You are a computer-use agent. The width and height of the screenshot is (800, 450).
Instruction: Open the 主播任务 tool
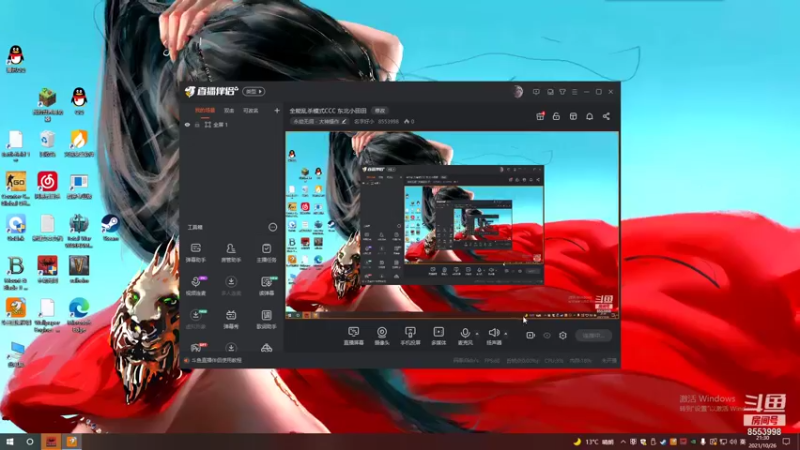coord(266,253)
